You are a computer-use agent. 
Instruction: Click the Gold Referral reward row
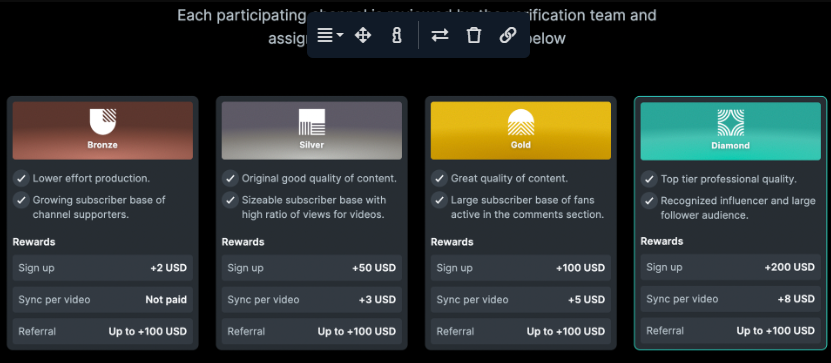pos(520,331)
